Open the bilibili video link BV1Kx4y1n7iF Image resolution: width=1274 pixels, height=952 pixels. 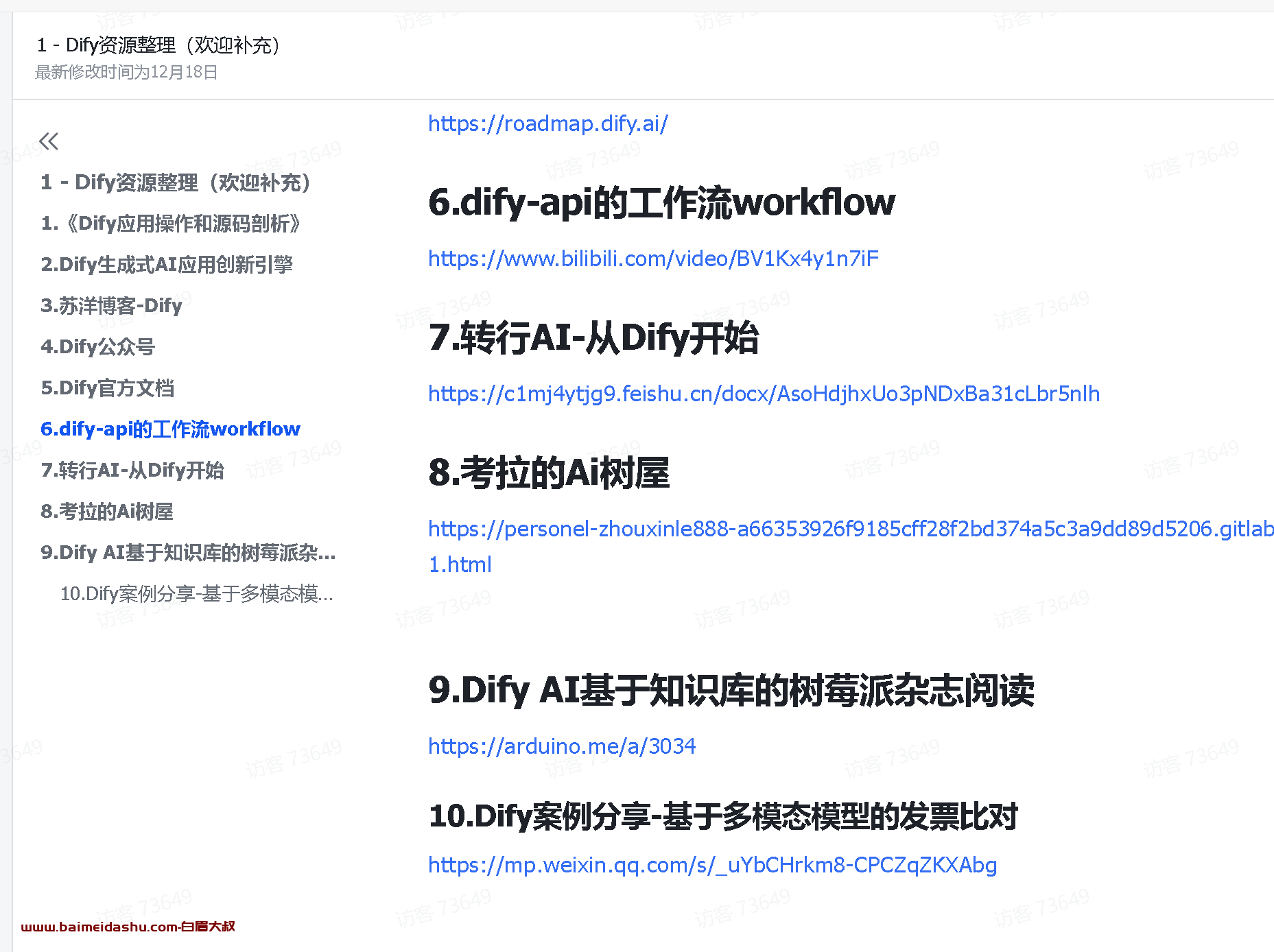click(x=653, y=259)
